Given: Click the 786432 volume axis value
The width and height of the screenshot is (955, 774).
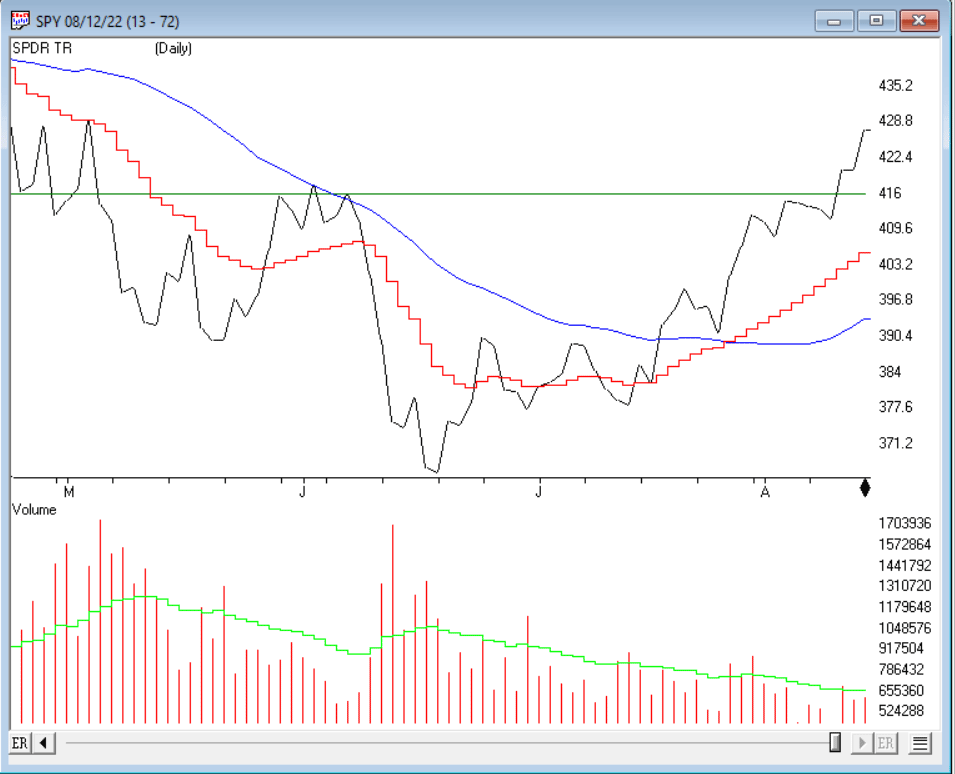Looking at the screenshot, I should (x=901, y=670).
